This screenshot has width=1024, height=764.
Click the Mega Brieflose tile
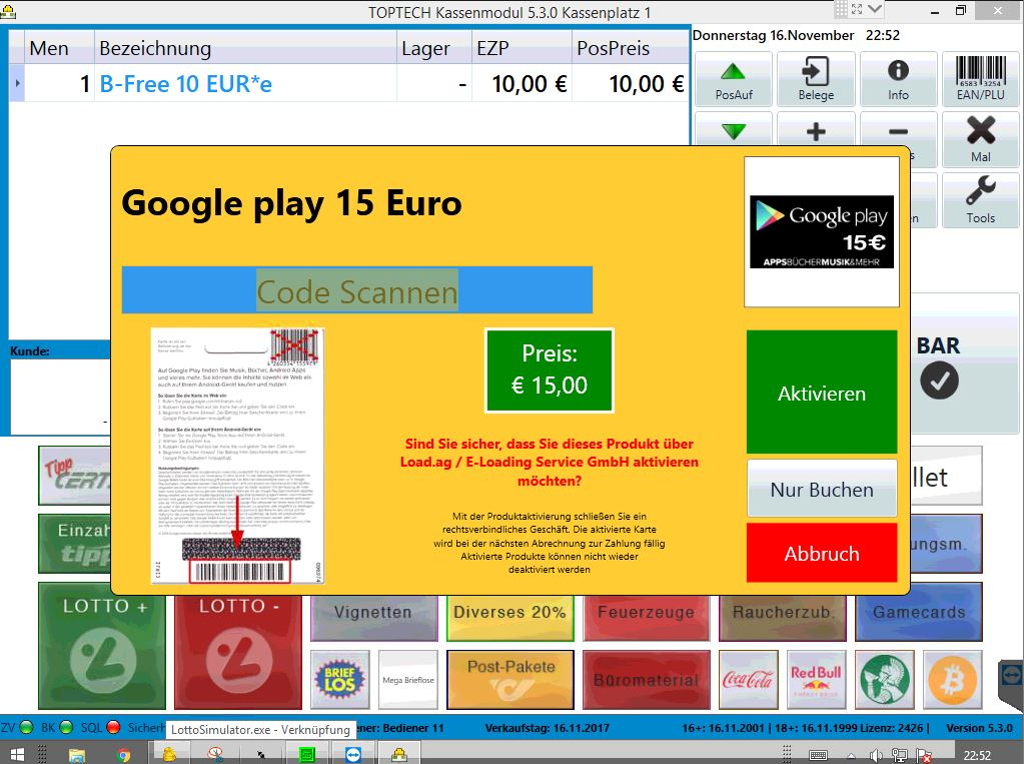click(408, 680)
